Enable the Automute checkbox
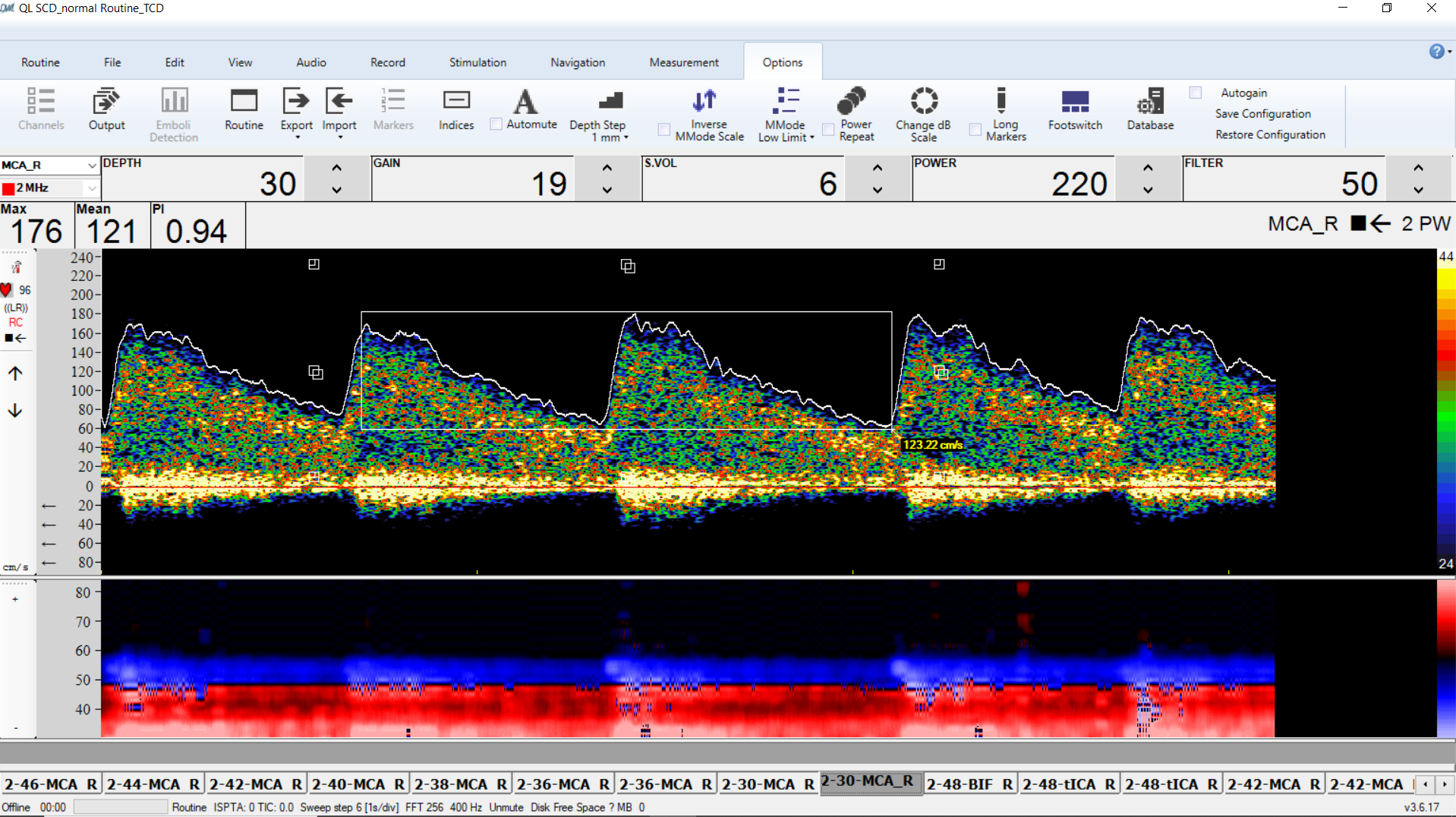1456x817 pixels. coord(496,125)
